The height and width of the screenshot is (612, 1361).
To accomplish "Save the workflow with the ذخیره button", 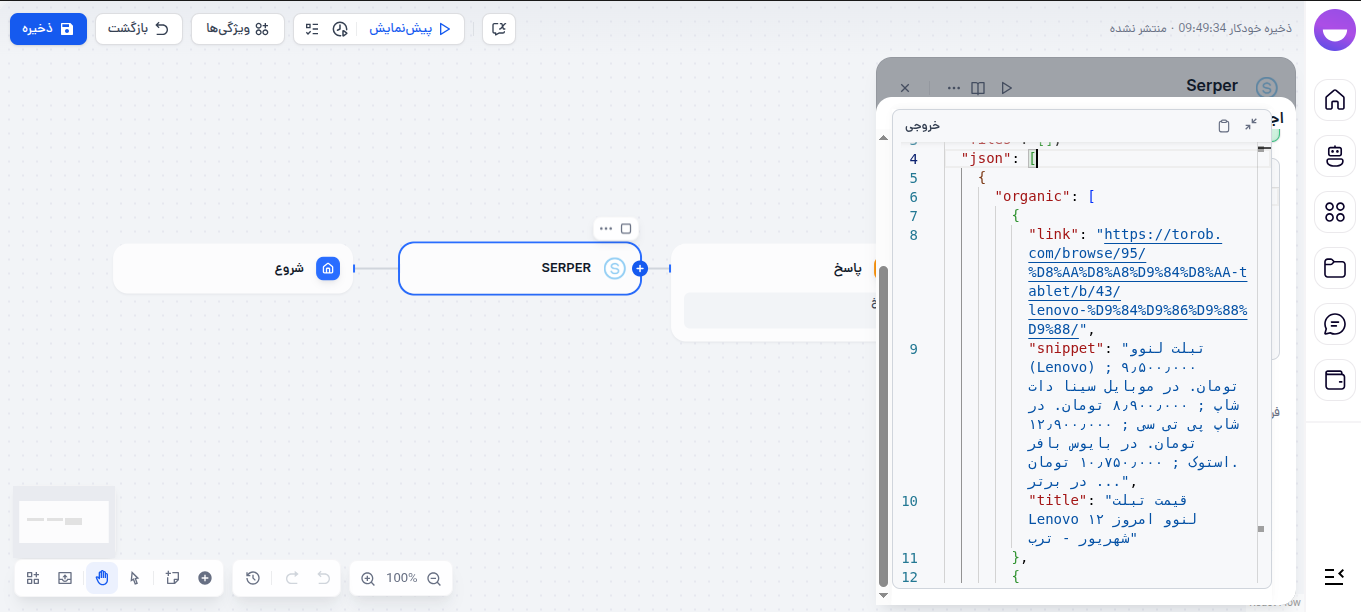I will [x=48, y=29].
